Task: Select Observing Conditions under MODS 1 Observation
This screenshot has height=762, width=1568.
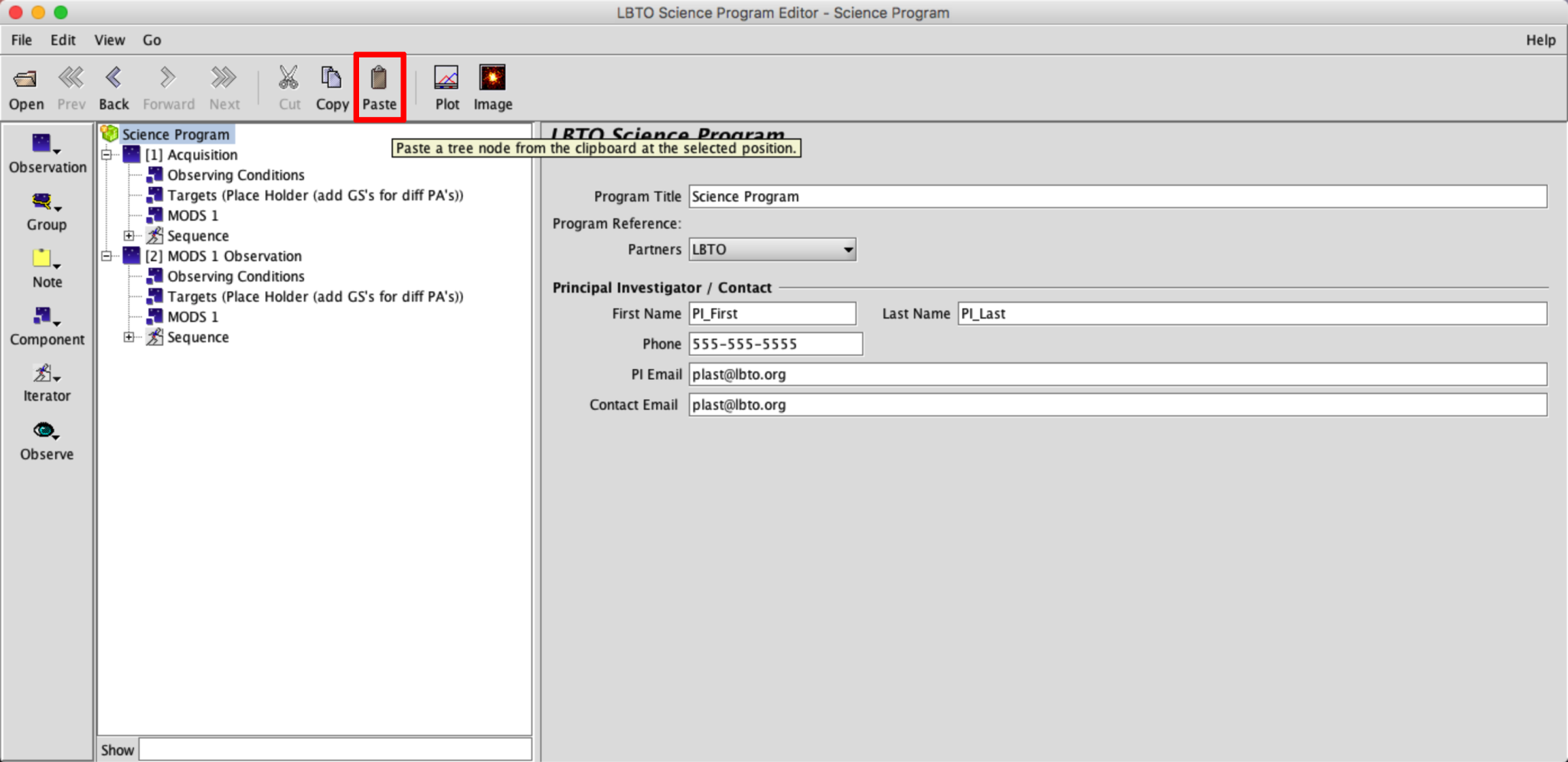Action: [236, 276]
